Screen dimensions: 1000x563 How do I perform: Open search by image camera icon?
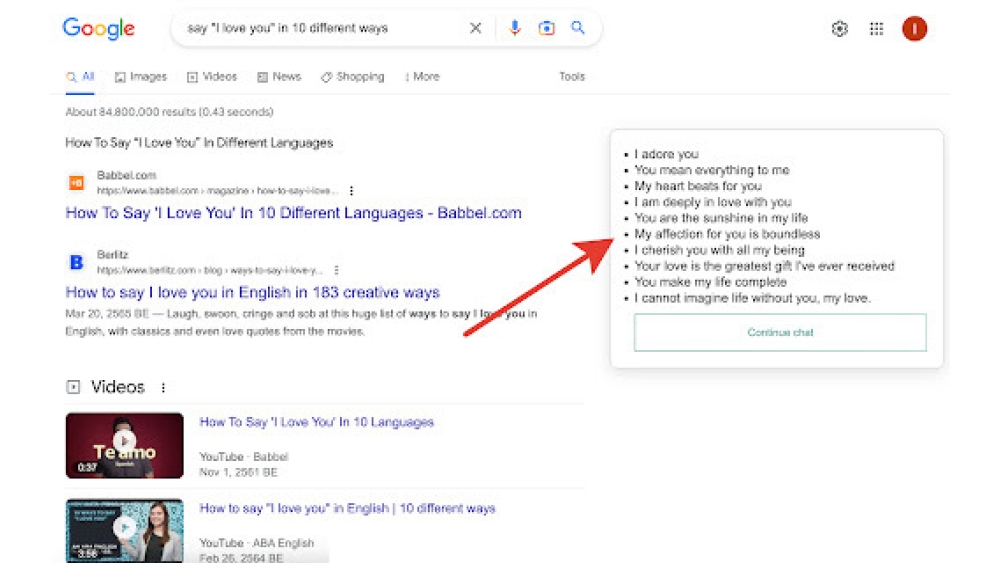click(x=547, y=28)
